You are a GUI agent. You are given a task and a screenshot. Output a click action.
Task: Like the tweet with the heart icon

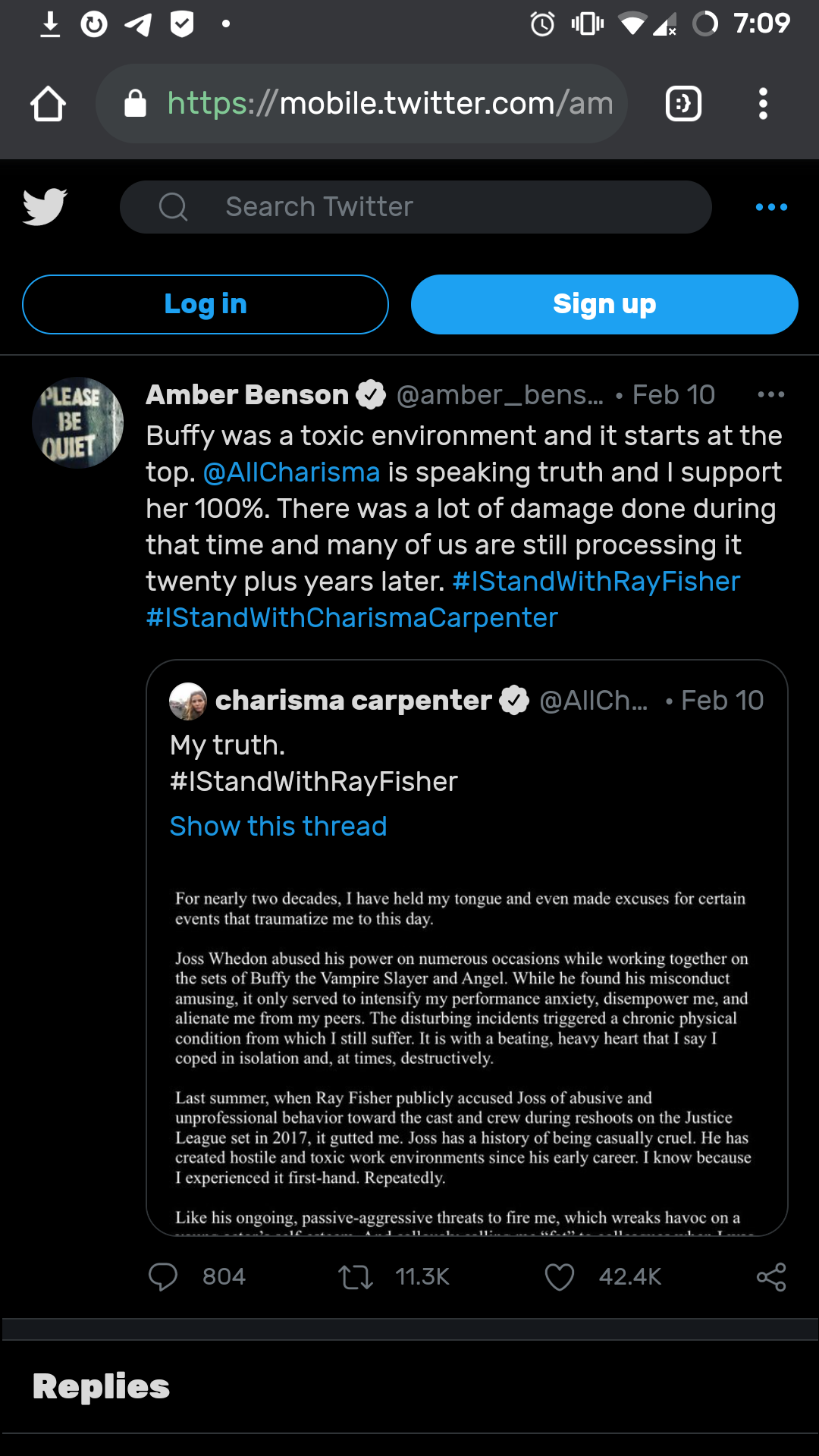point(560,1277)
